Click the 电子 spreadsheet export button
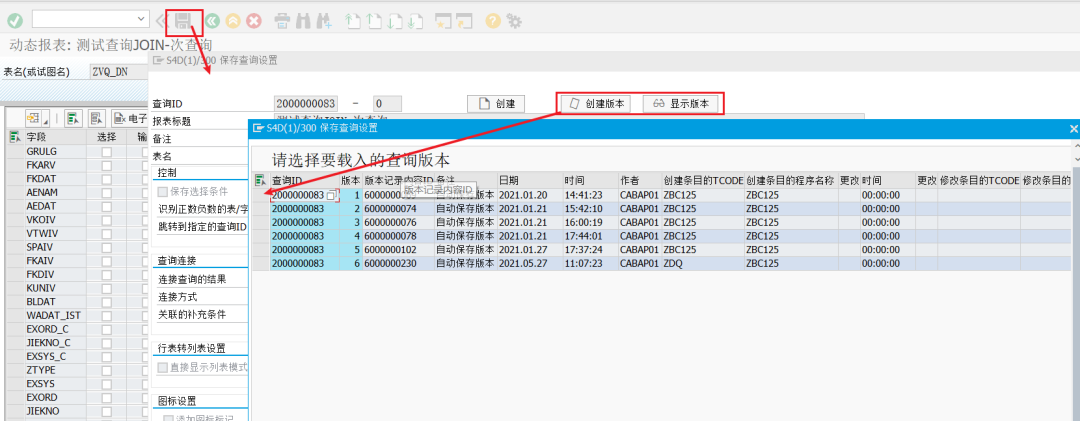The image size is (1080, 421). [131, 118]
